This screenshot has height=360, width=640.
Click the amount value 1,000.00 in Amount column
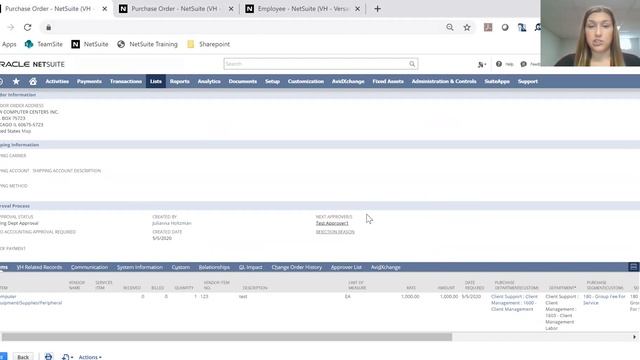pos(449,297)
